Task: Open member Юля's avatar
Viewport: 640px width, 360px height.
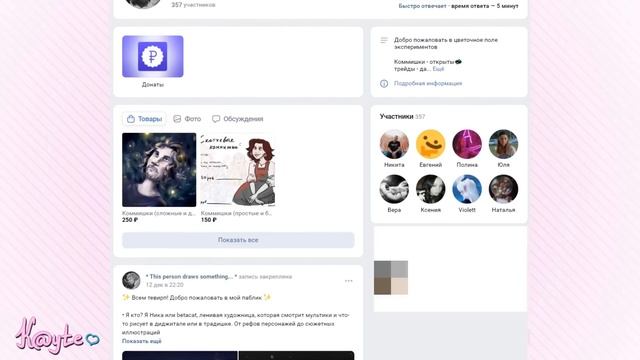Action: pos(503,144)
